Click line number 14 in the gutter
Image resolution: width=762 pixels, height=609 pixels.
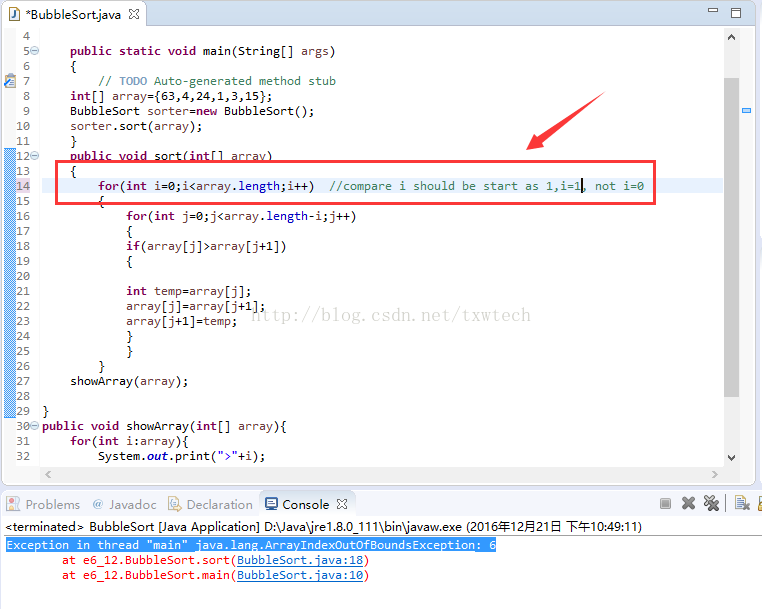[x=23, y=186]
